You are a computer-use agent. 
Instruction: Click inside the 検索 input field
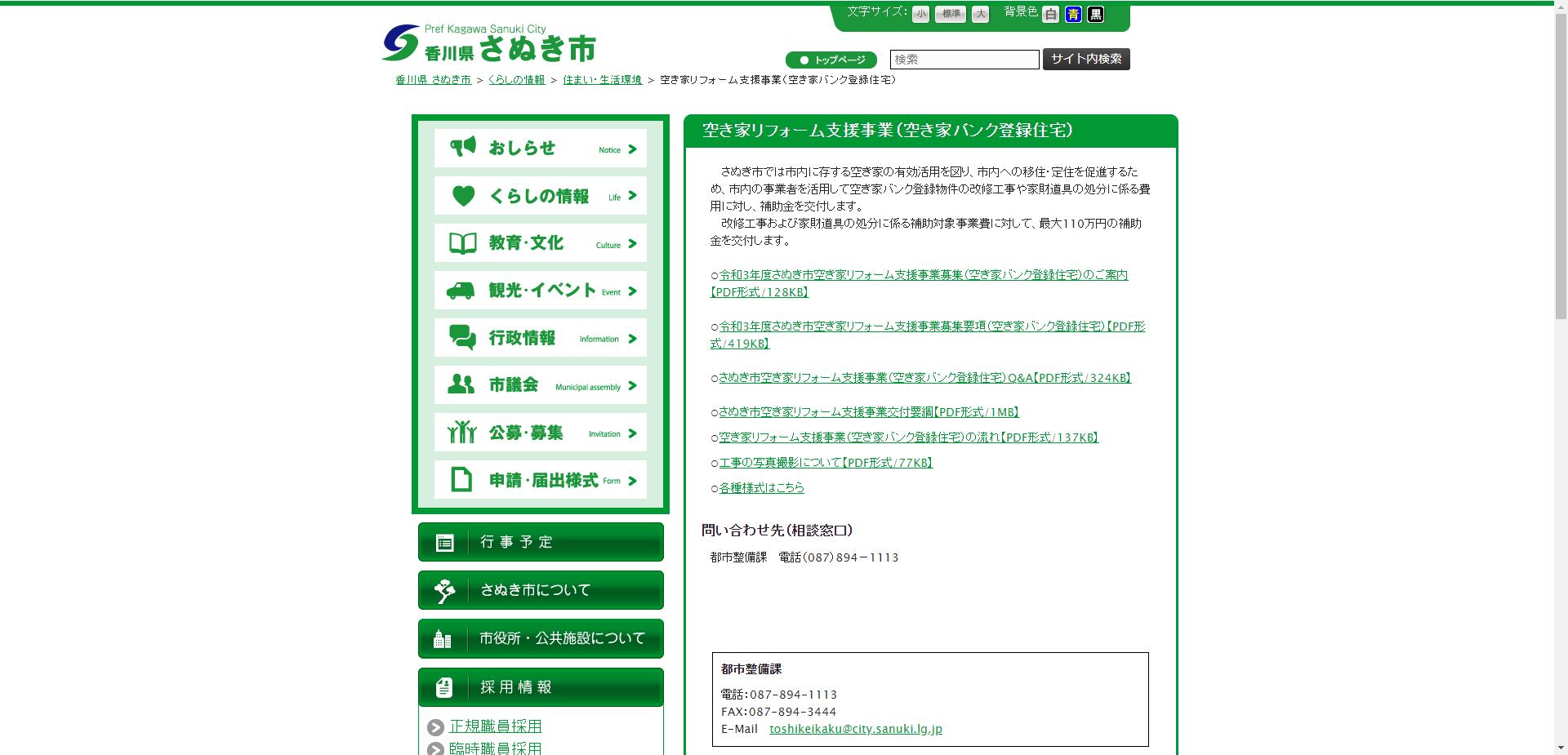(964, 59)
